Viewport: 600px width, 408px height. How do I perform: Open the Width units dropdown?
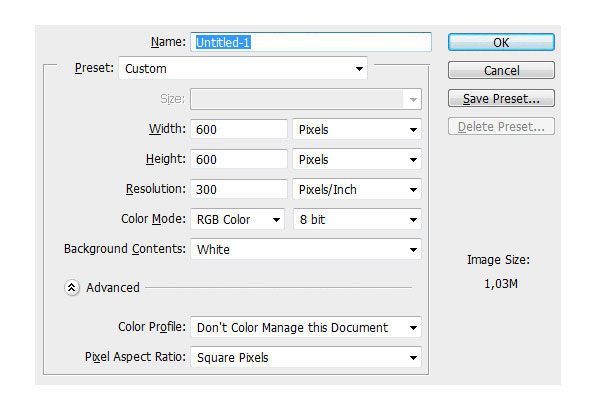tap(357, 129)
